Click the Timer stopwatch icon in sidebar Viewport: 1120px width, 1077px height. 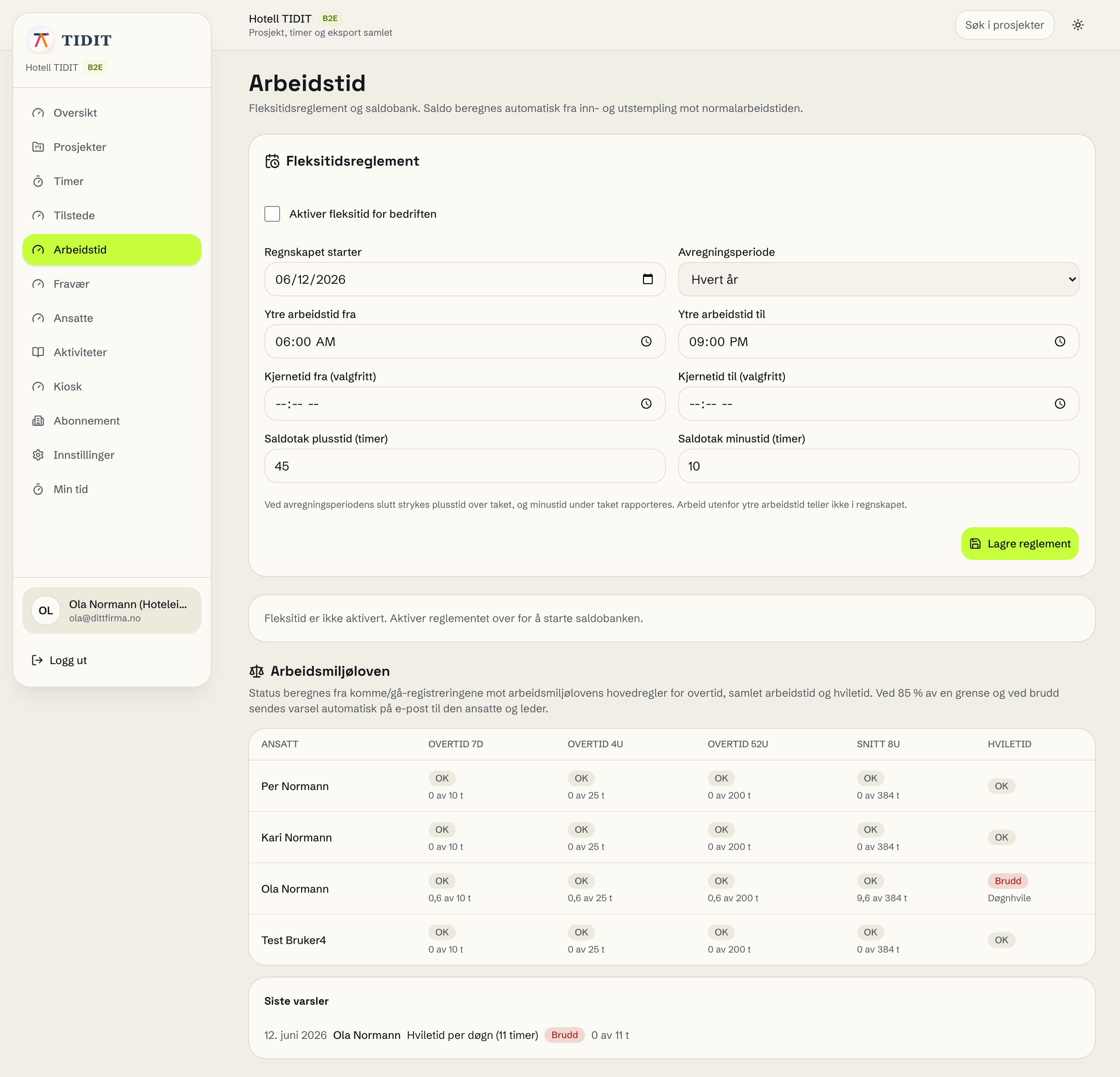38,181
